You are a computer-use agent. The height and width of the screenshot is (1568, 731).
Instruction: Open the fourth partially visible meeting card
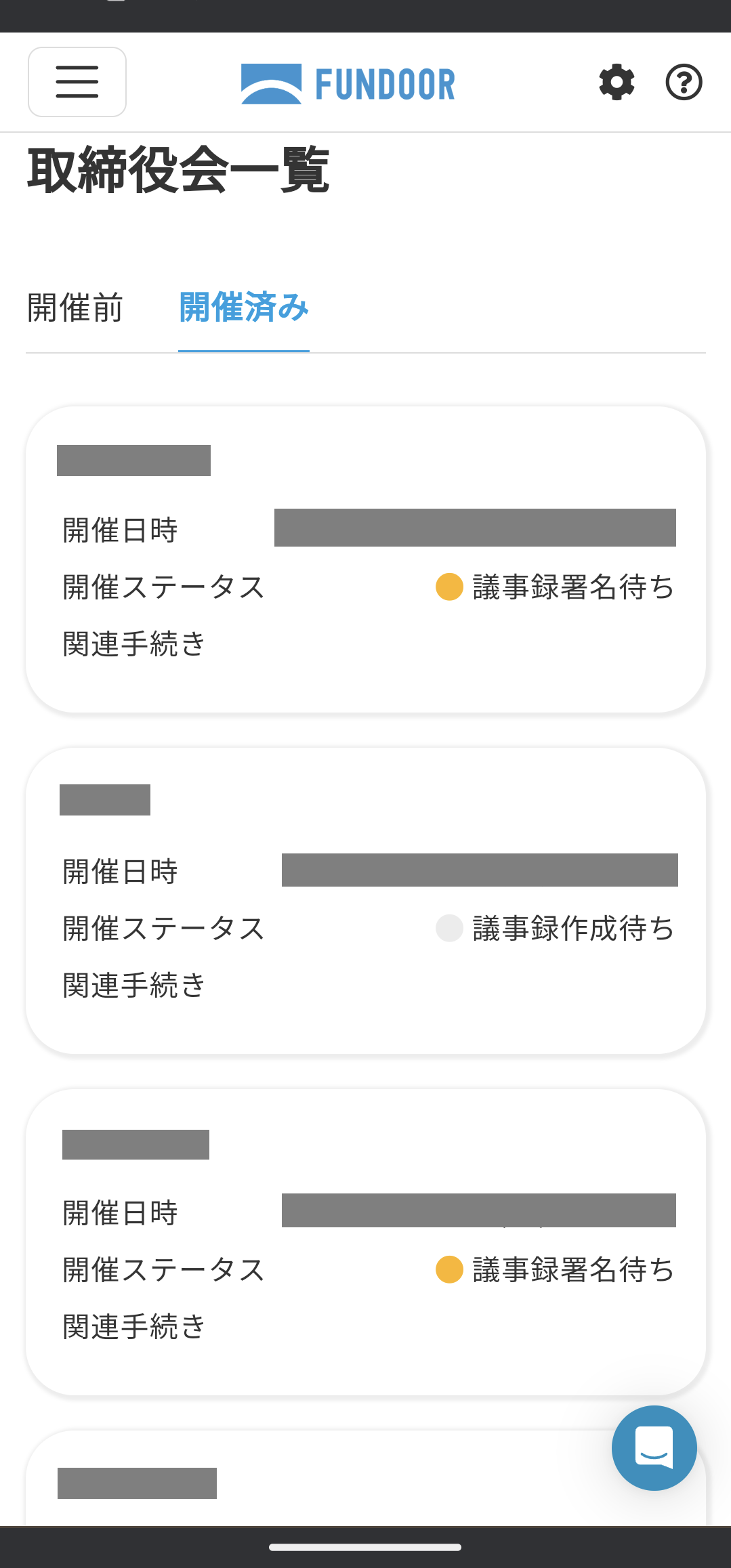click(137, 1483)
